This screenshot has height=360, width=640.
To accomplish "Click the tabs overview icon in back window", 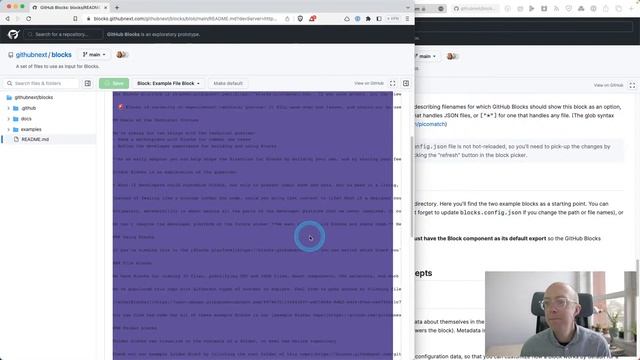I will 619,9.
